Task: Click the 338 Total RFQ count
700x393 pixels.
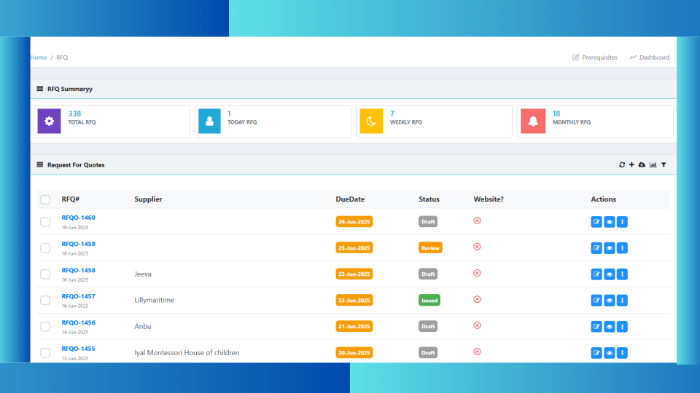Action: pyautogui.click(x=75, y=113)
